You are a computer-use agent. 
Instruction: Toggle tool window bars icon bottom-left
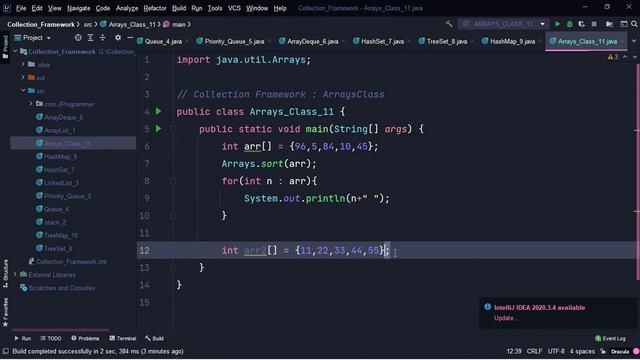pyautogui.click(x=6, y=351)
